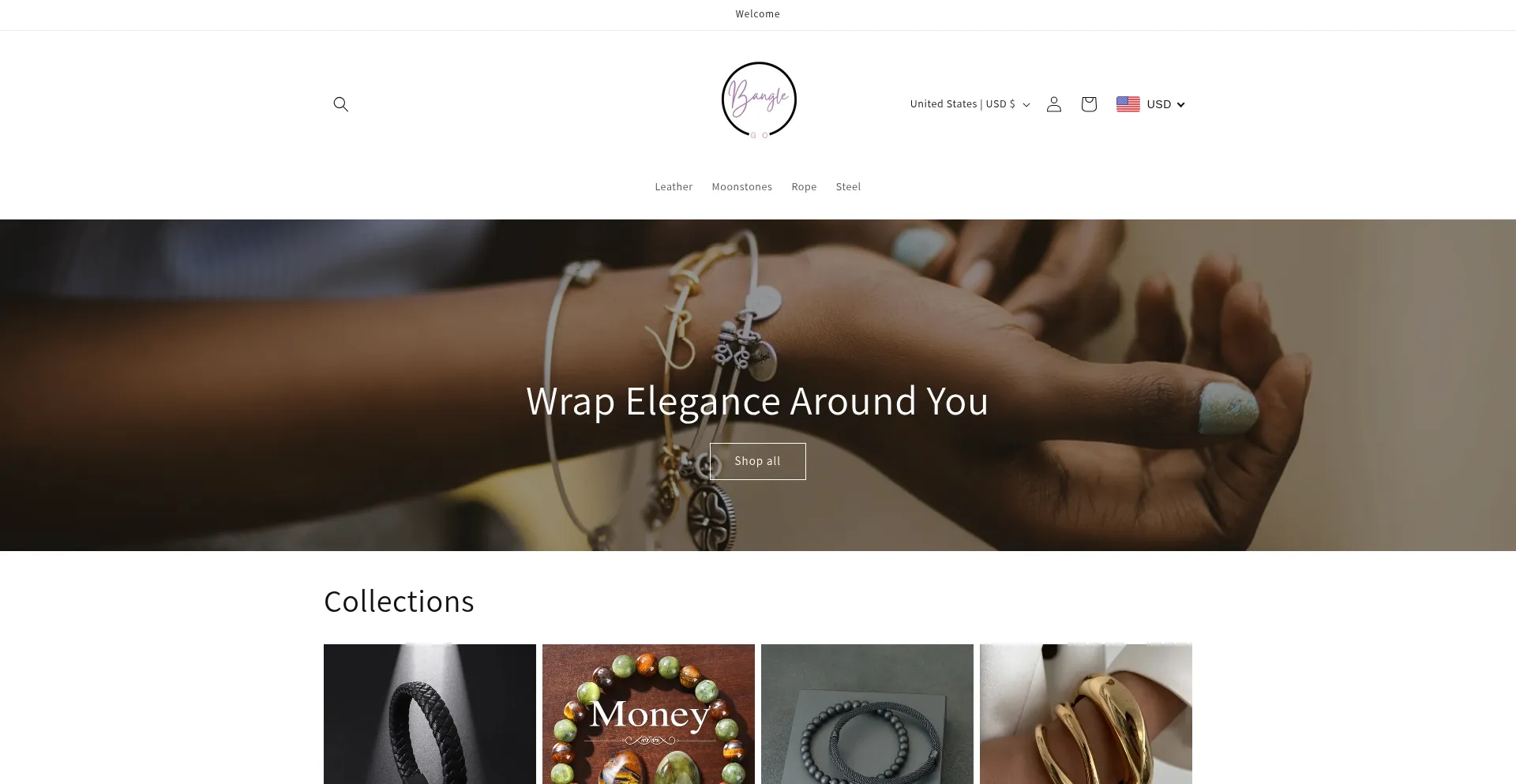The width and height of the screenshot is (1516, 784).
Task: Open the Rope menu item
Action: pyautogui.click(x=804, y=187)
